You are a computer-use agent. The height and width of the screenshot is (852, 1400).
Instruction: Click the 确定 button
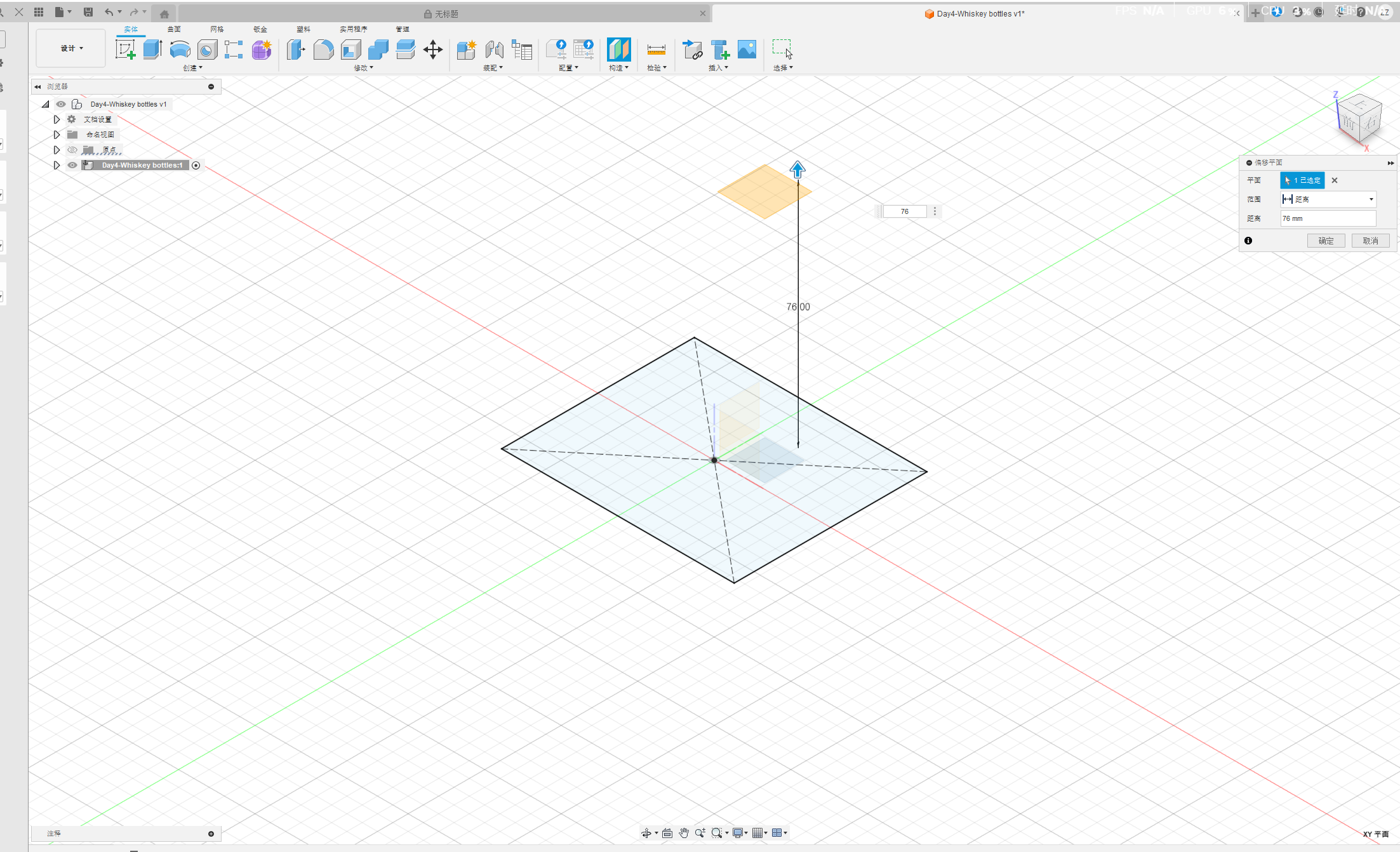pos(1326,241)
